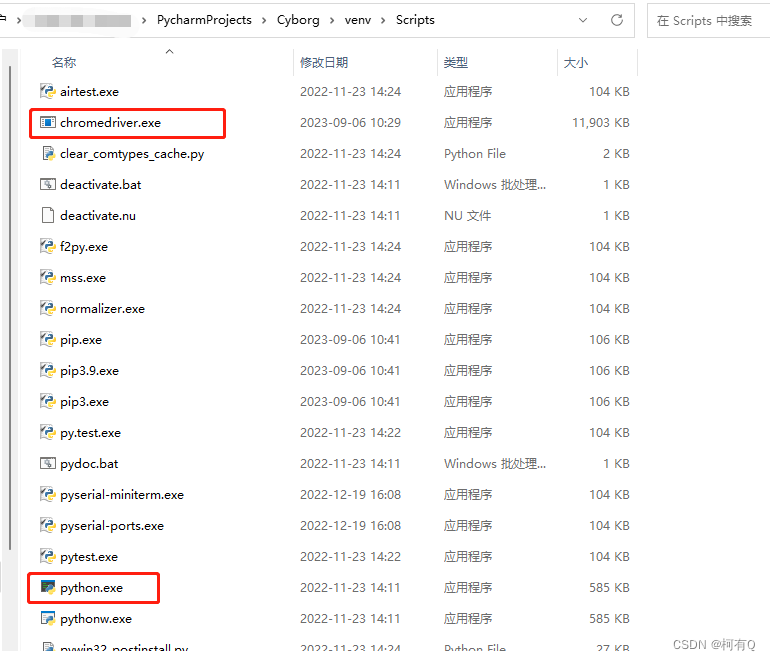Image resolution: width=770 pixels, height=661 pixels.
Task: Refresh the Scripts folder view
Action: click(617, 20)
